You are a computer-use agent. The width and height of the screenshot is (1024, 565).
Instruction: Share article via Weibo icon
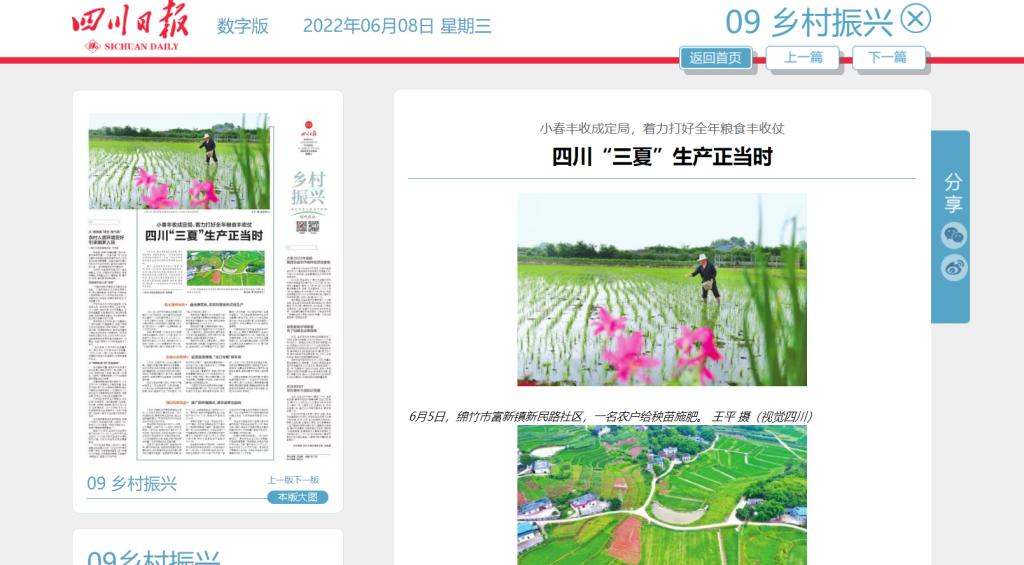954,268
